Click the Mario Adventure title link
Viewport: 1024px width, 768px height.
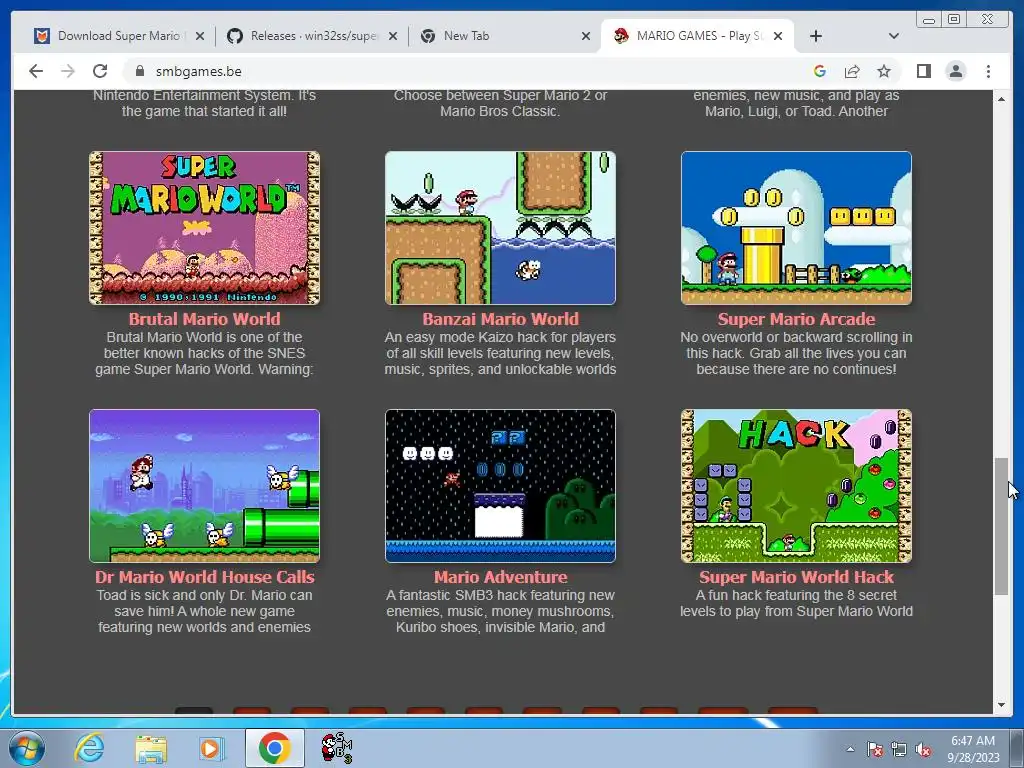coord(500,577)
